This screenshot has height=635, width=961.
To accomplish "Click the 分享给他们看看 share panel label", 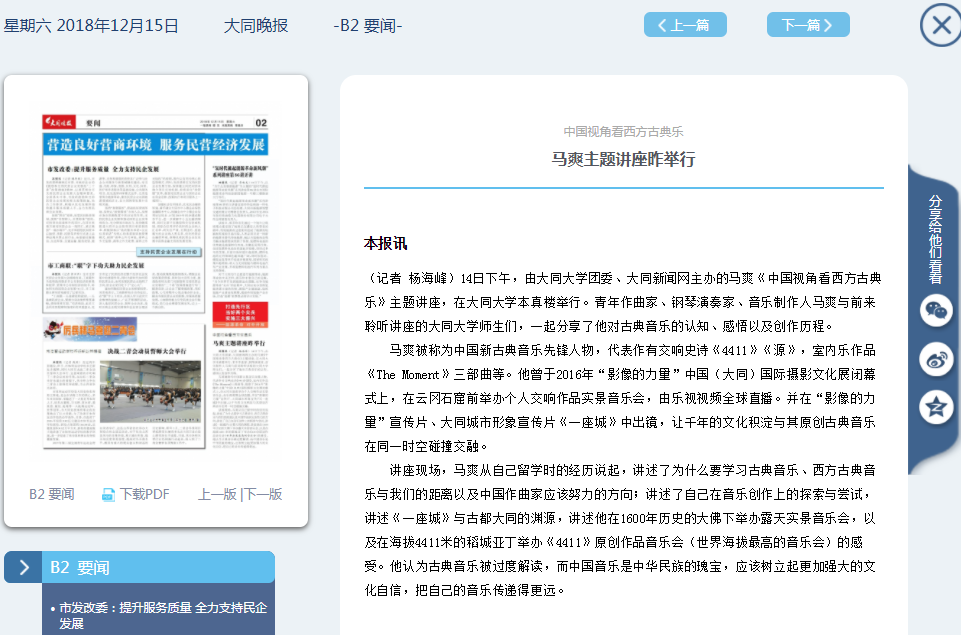I will pos(935,239).
